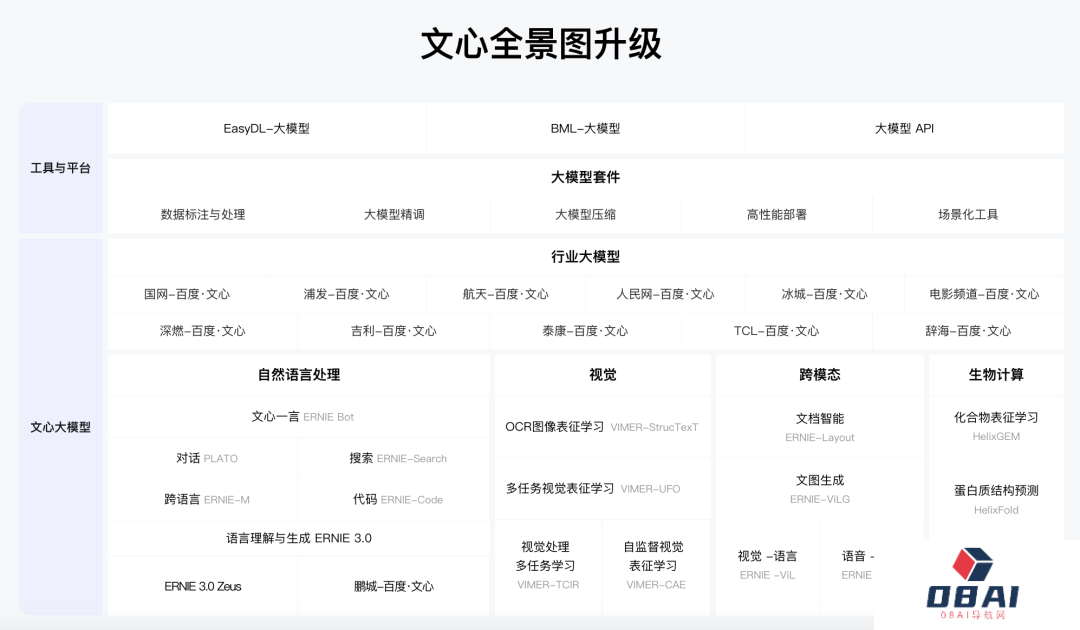Select 数据标注与处理
This screenshot has height=630, width=1080.
[201, 213]
